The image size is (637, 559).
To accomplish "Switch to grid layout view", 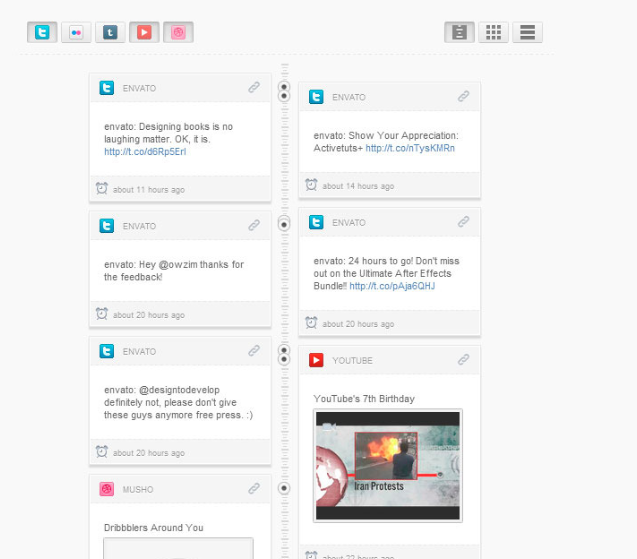I will pyautogui.click(x=494, y=32).
